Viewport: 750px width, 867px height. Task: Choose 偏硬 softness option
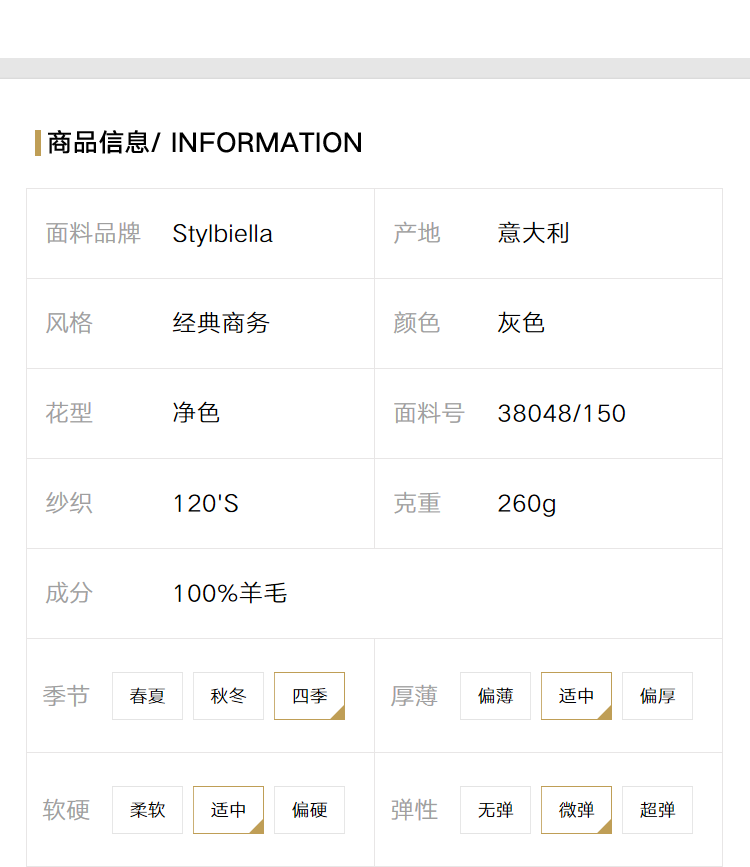coord(309,809)
